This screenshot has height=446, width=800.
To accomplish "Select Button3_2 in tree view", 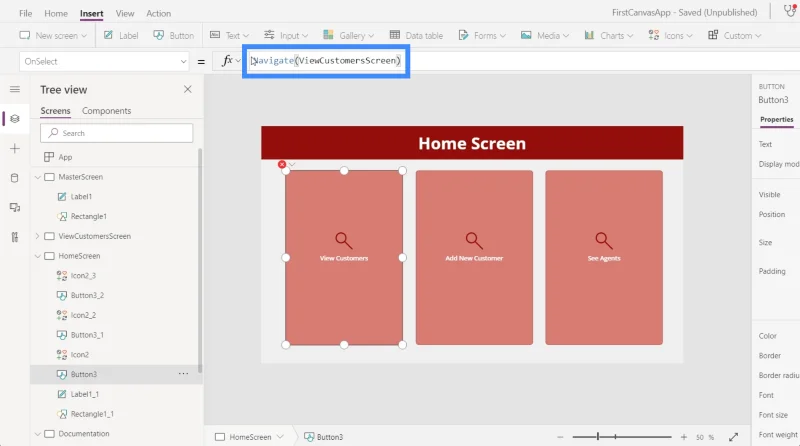I will [87, 295].
